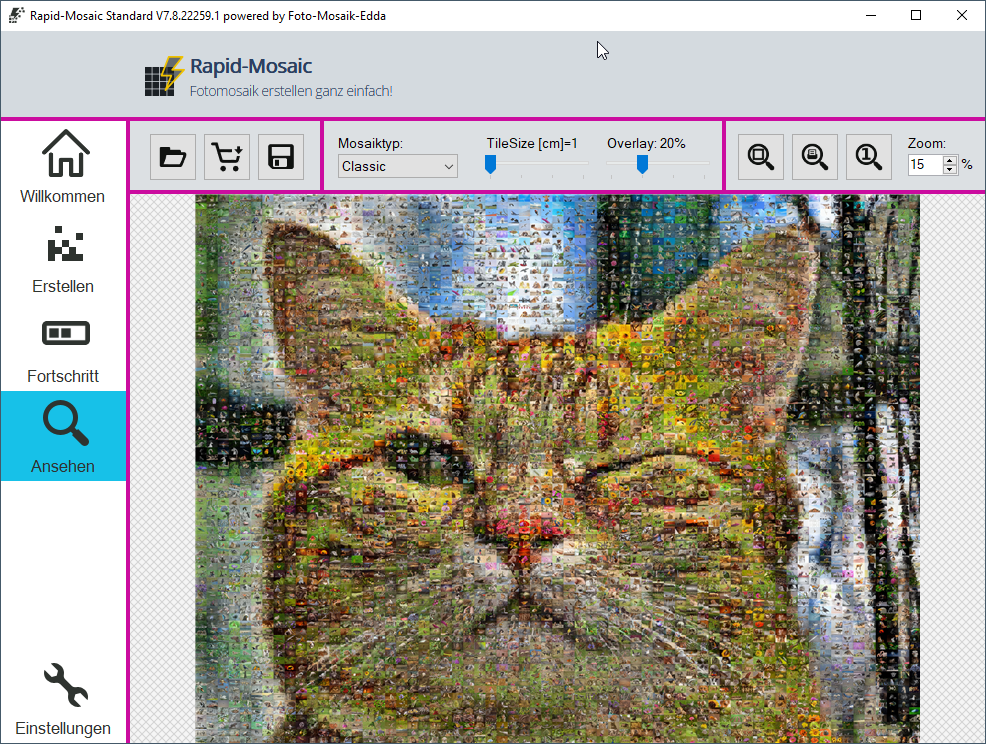The height and width of the screenshot is (744, 986).
Task: Click the shopping cart order icon
Action: tap(227, 157)
